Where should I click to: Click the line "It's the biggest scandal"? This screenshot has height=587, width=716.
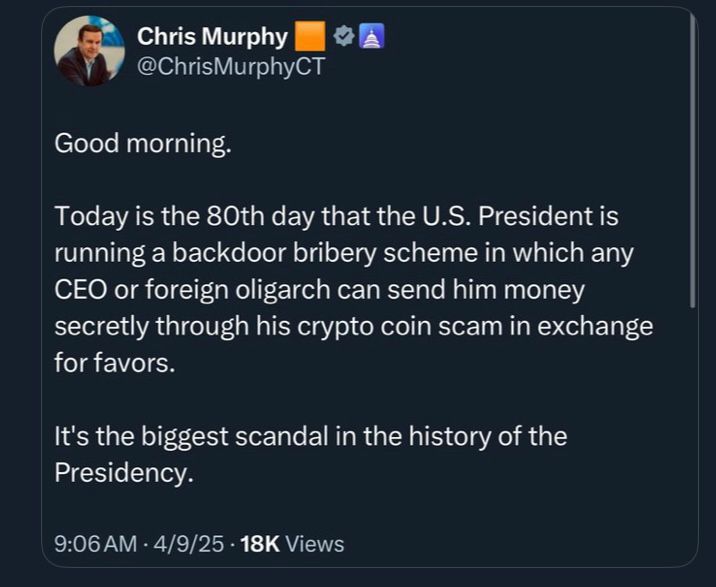tap(310, 436)
